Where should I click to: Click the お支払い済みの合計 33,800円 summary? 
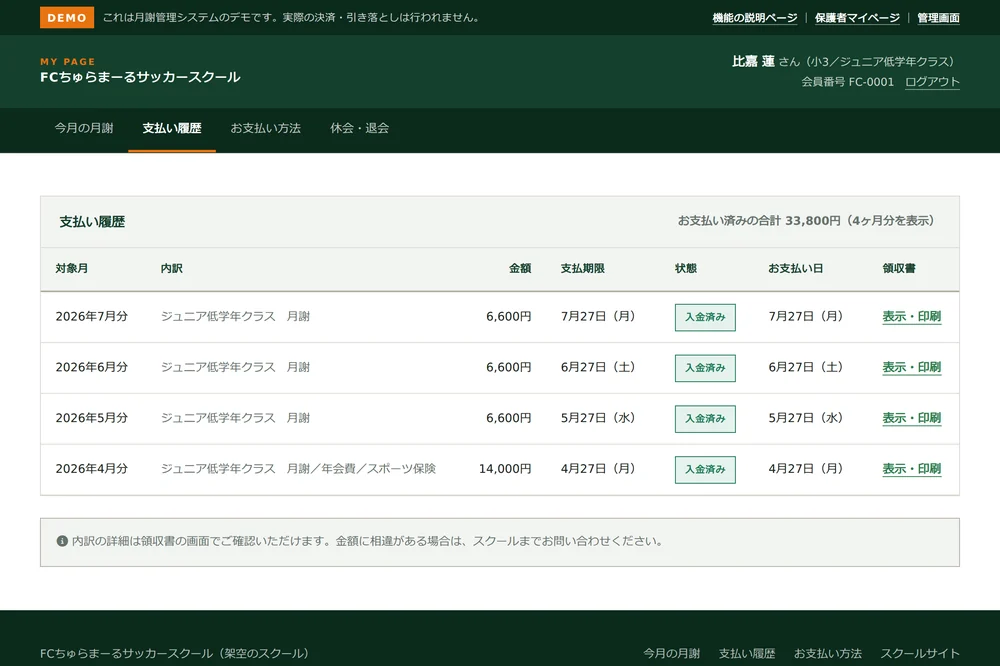coord(806,221)
